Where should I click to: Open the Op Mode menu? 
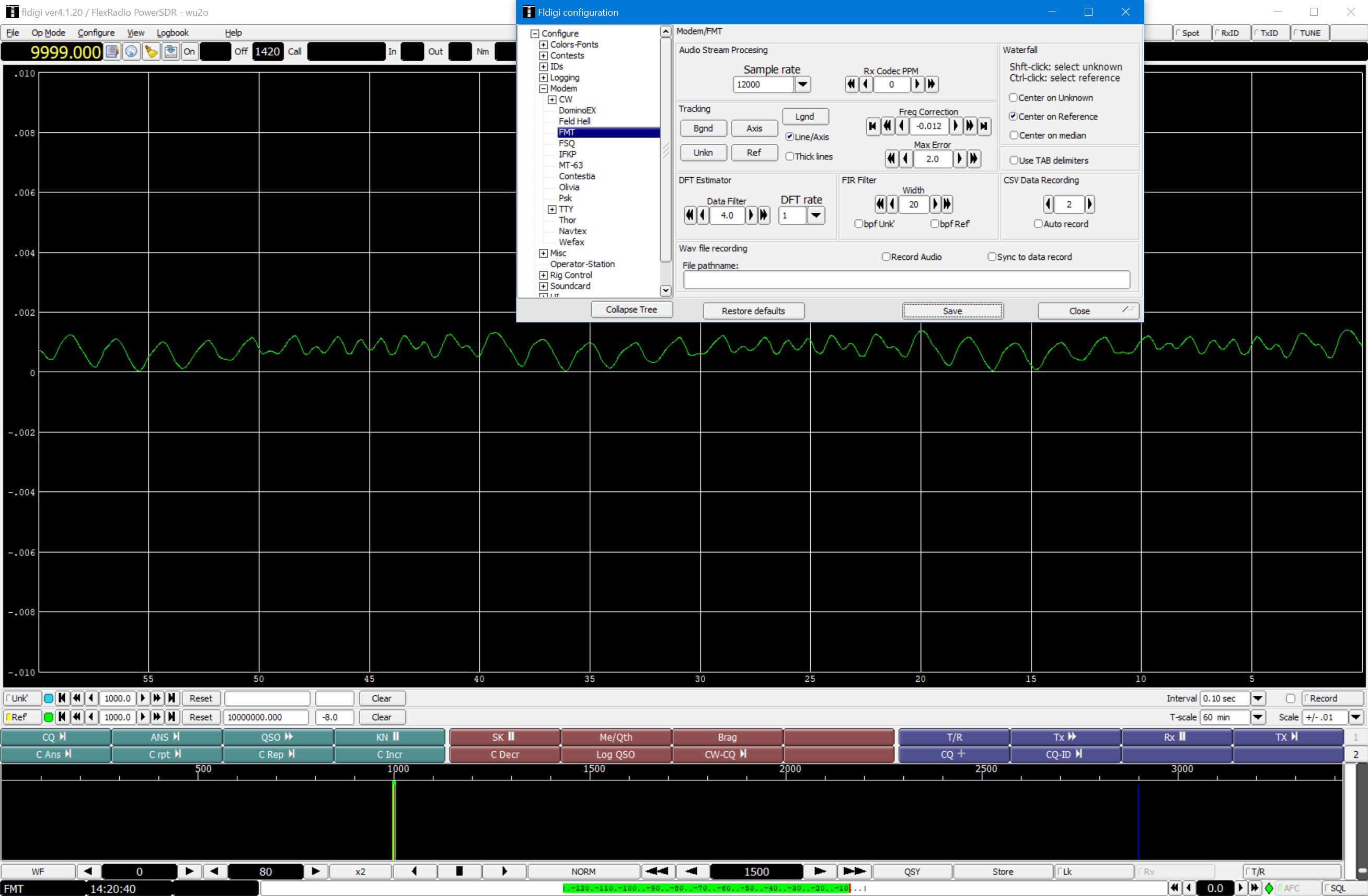(x=47, y=32)
